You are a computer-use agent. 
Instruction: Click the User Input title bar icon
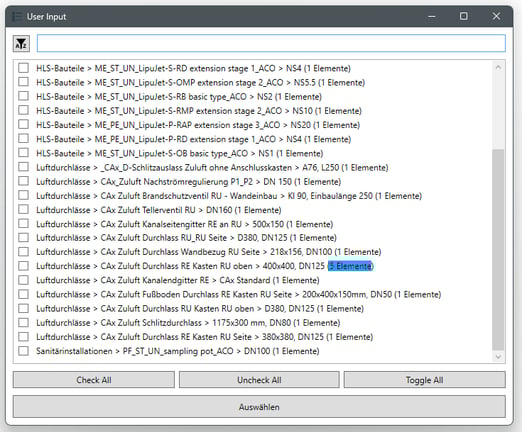tap(17, 16)
